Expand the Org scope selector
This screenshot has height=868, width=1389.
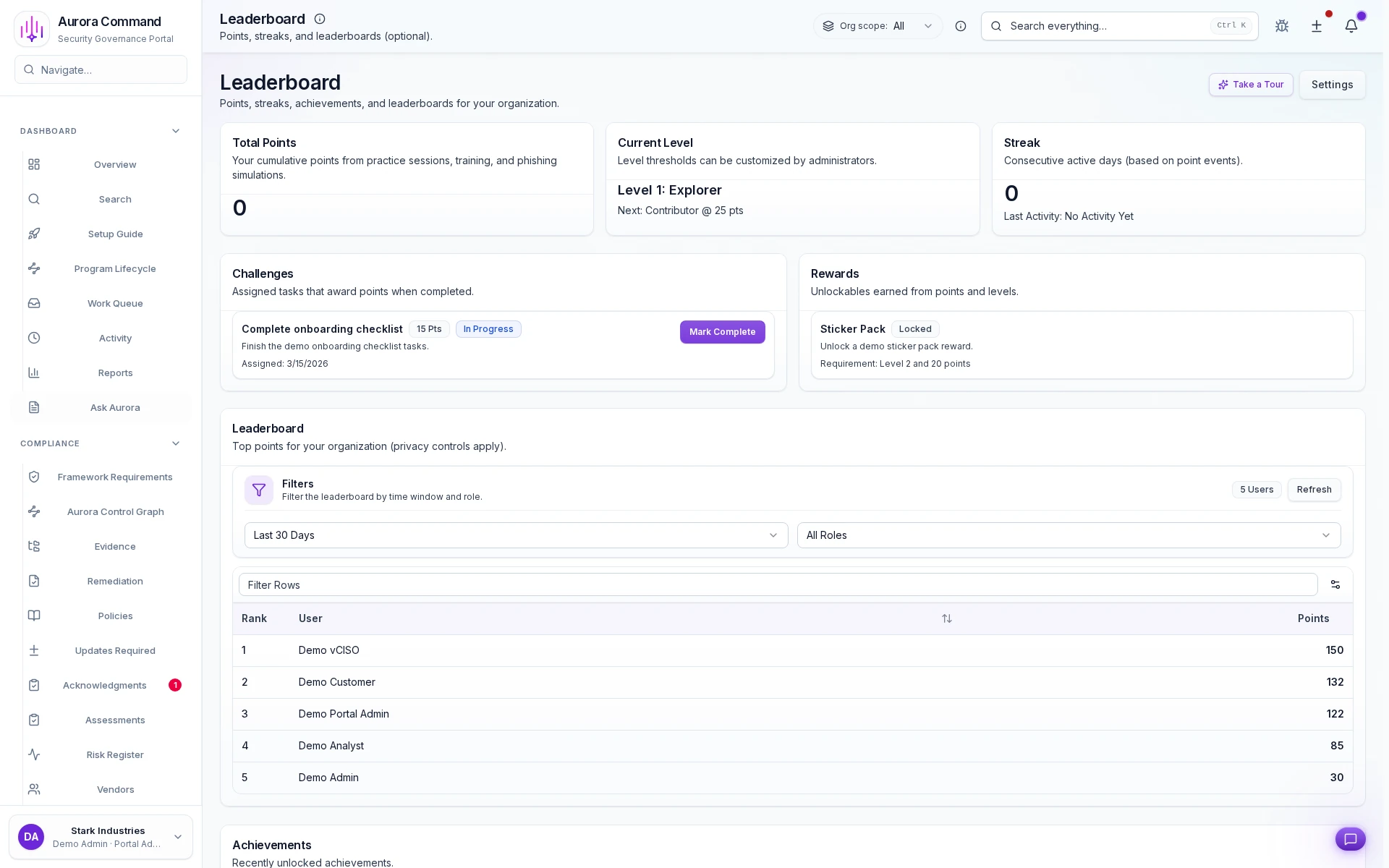point(878,26)
